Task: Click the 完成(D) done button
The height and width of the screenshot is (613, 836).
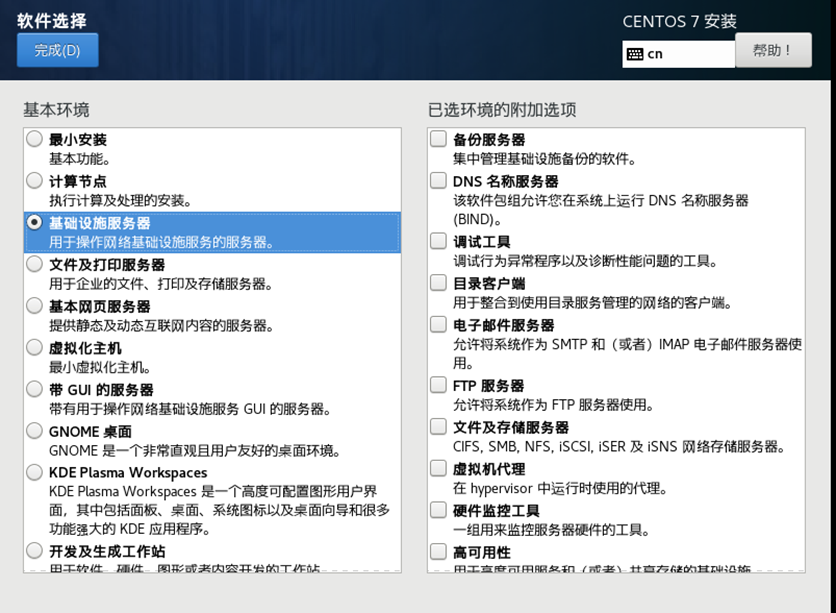Action: [x=58, y=50]
